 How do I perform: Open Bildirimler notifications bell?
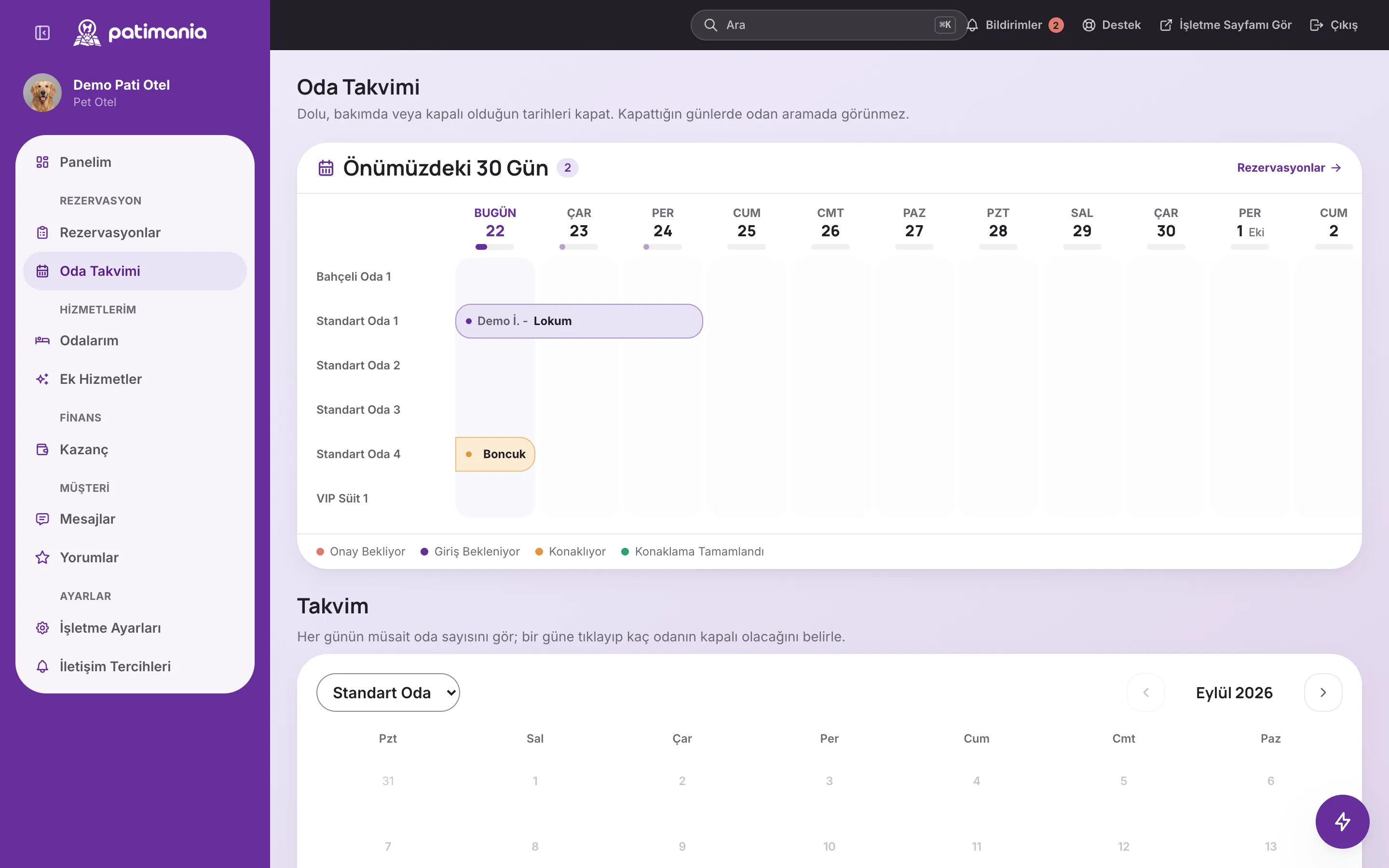pos(1014,25)
